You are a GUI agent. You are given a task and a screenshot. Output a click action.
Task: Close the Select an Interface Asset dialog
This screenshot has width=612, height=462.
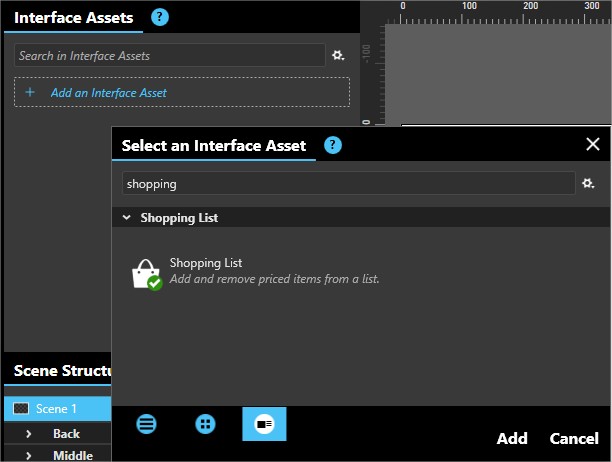pos(592,144)
